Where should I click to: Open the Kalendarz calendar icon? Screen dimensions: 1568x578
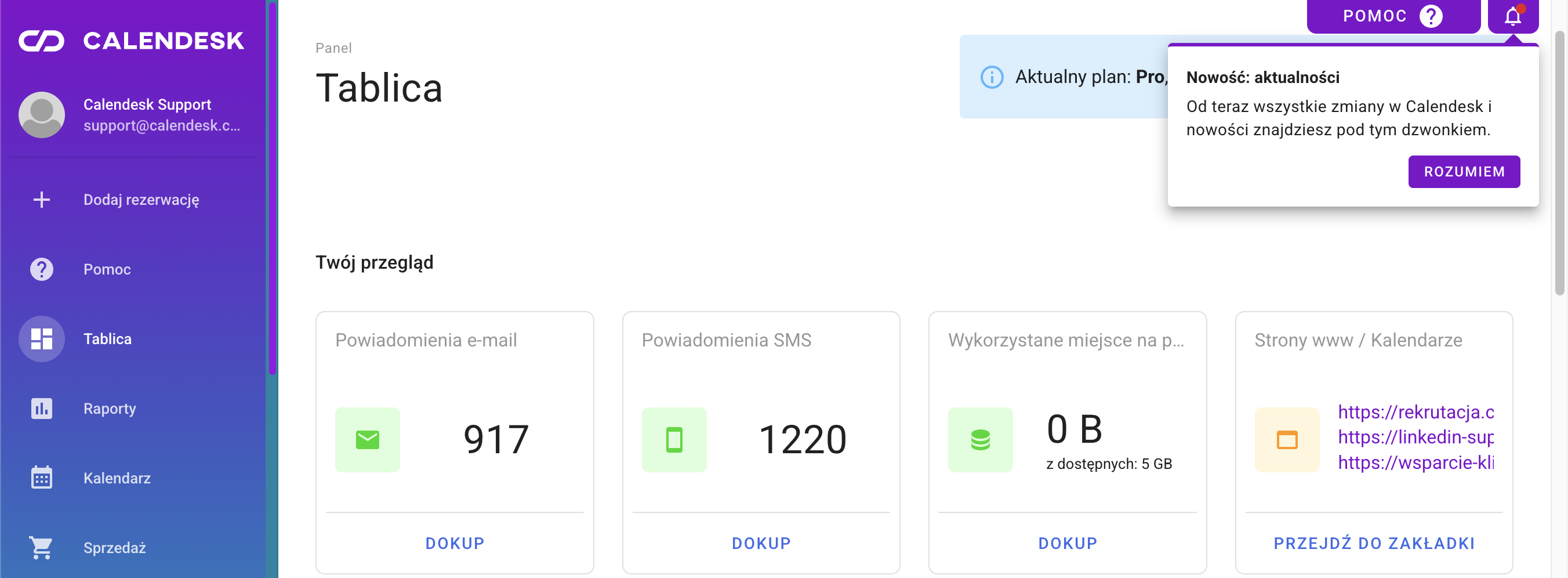pos(41,478)
